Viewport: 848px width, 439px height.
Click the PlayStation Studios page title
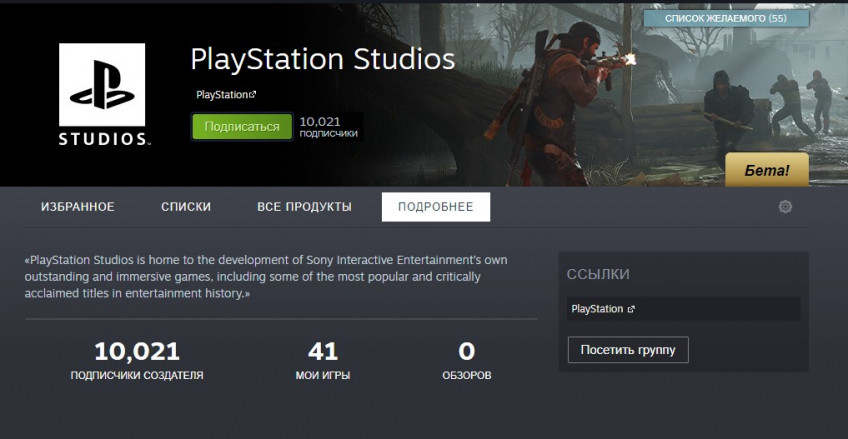point(323,59)
